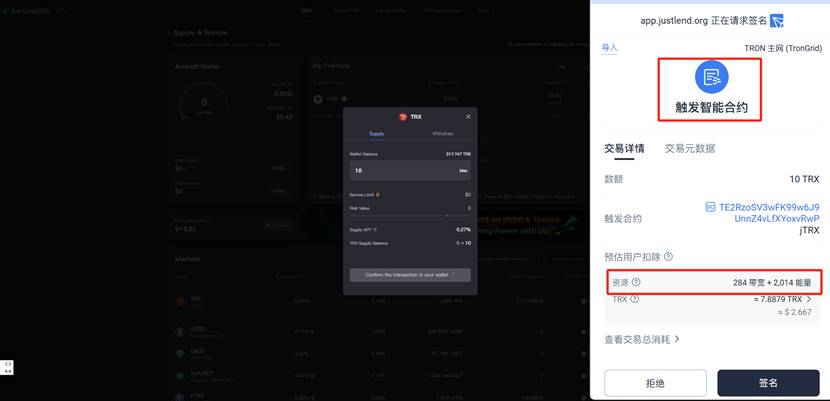830x401 pixels.
Task: Expand the TRX fee estimate chevron
Action: coord(808,298)
